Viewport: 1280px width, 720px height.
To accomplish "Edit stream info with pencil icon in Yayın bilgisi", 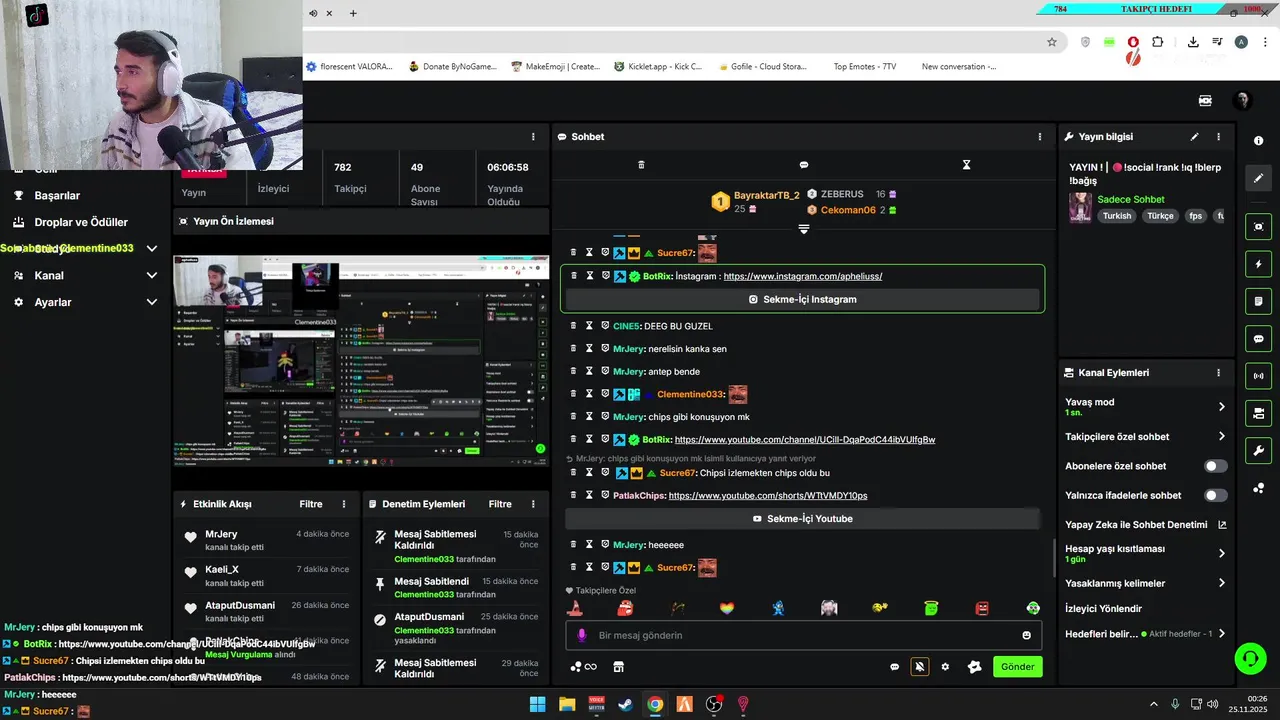I will [1194, 137].
